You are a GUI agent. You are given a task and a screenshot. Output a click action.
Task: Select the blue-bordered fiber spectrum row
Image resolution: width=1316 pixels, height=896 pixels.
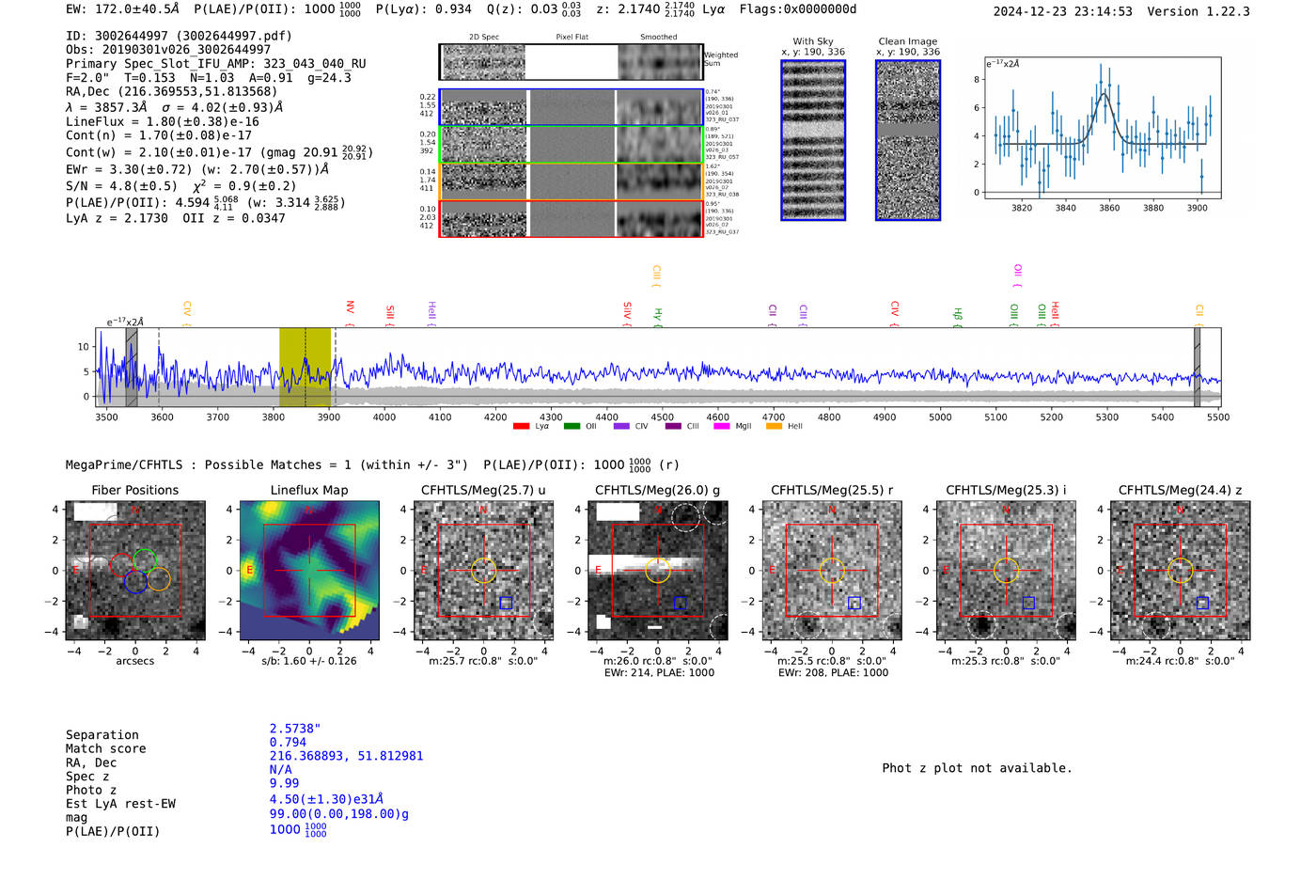(571, 107)
